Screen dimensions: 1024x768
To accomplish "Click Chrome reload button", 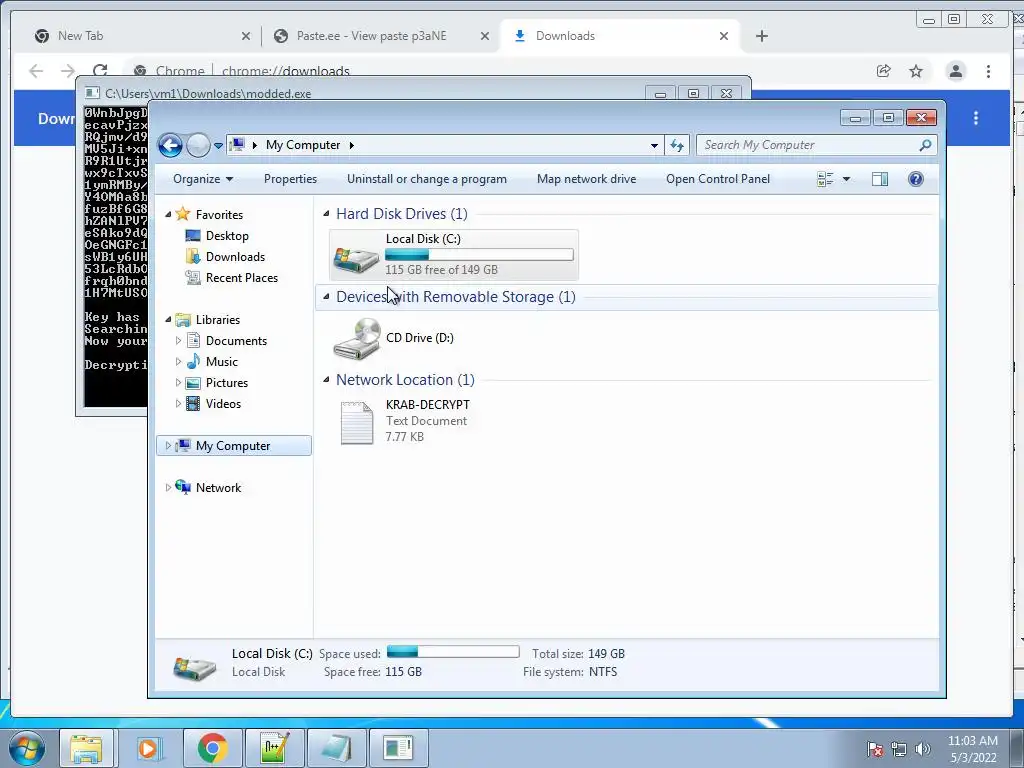I will 100,71.
